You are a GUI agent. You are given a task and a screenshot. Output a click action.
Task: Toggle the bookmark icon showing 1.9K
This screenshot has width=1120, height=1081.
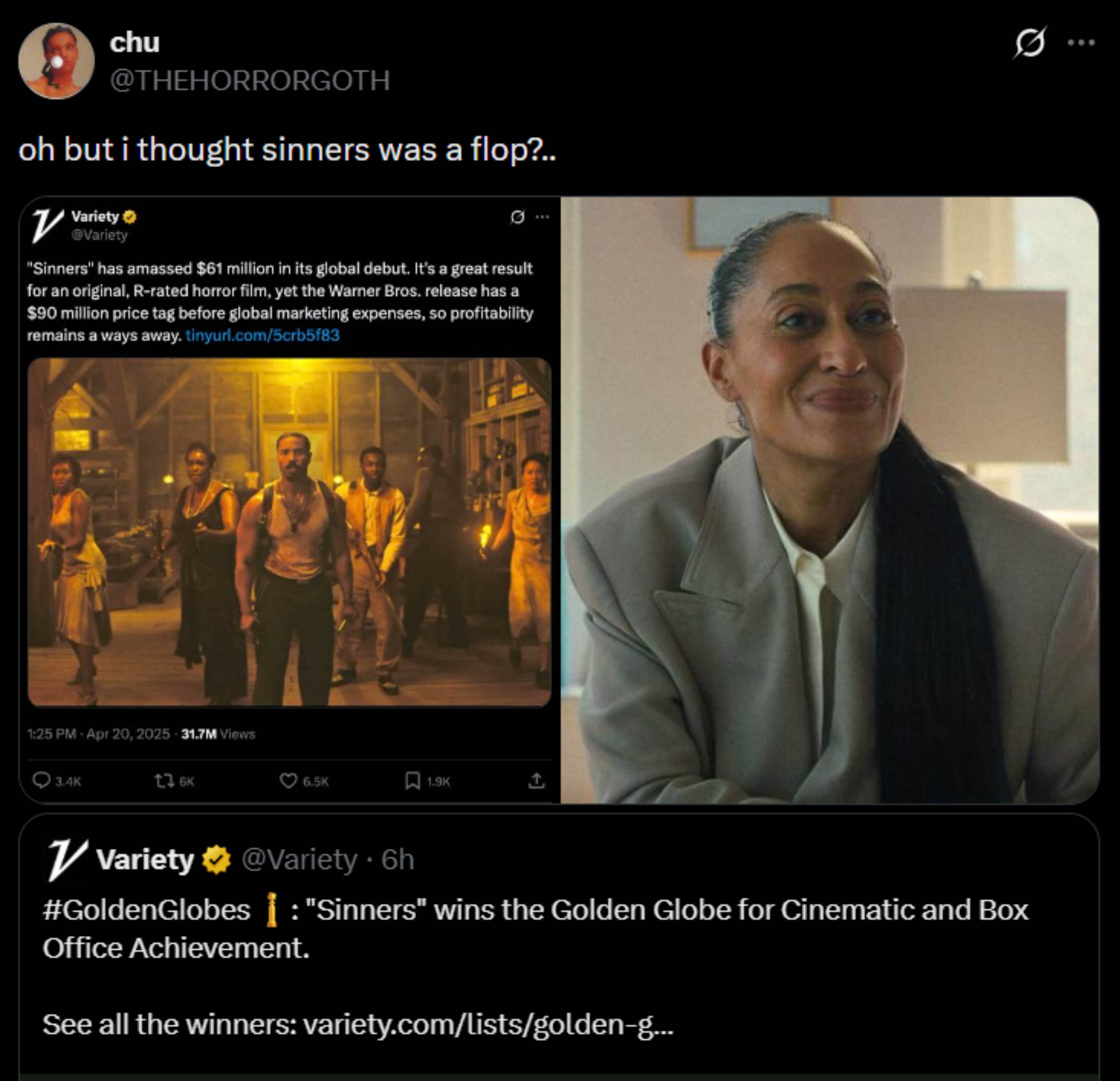click(x=412, y=780)
